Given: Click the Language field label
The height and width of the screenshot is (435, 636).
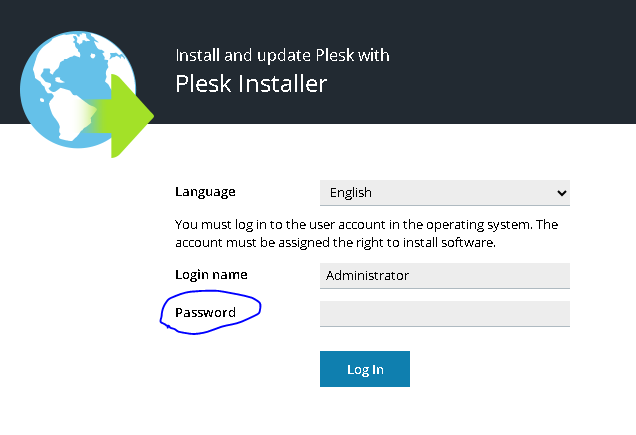Looking at the screenshot, I should click(x=205, y=192).
